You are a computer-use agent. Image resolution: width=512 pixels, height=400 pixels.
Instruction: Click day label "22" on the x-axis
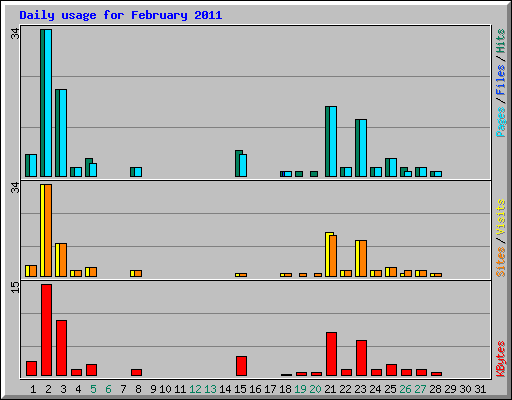[x=345, y=389]
